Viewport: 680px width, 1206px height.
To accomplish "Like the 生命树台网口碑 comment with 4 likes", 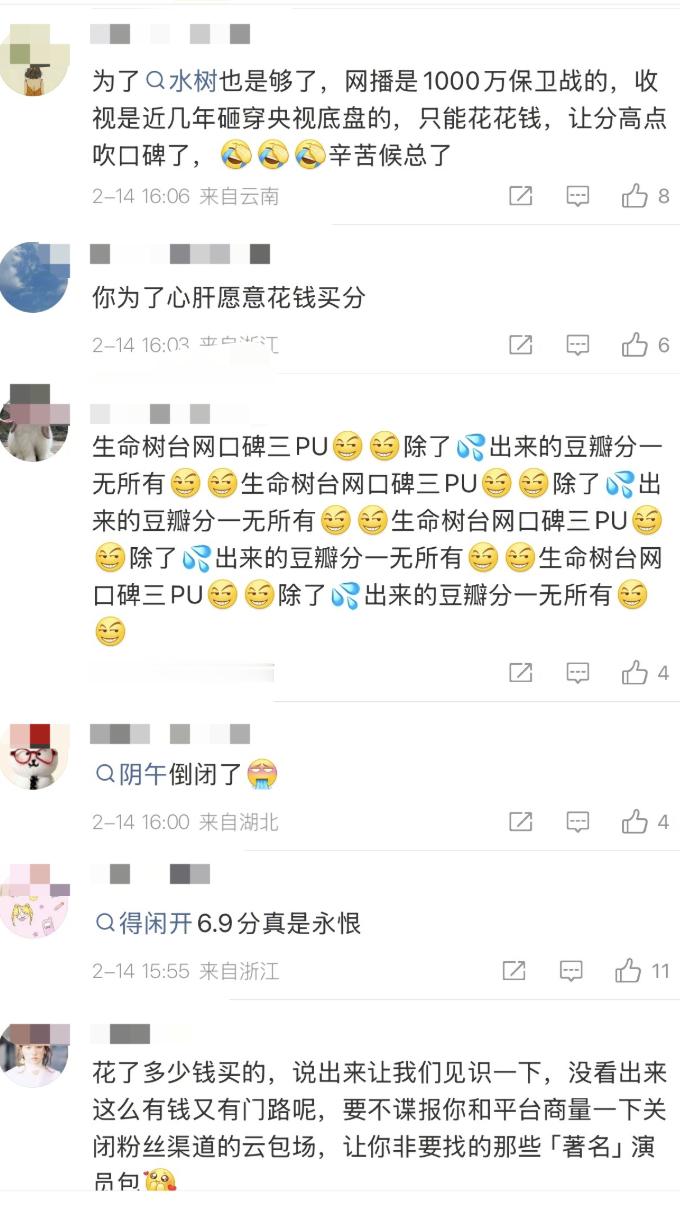I will [645, 673].
